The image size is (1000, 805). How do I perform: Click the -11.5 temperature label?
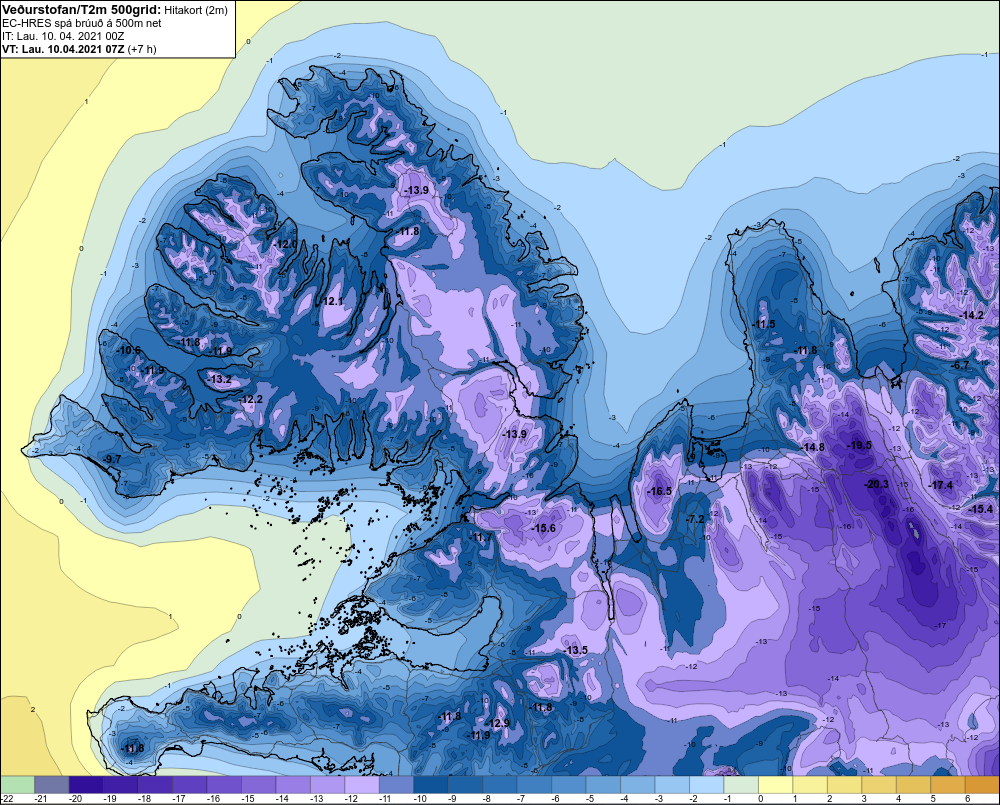coord(763,324)
